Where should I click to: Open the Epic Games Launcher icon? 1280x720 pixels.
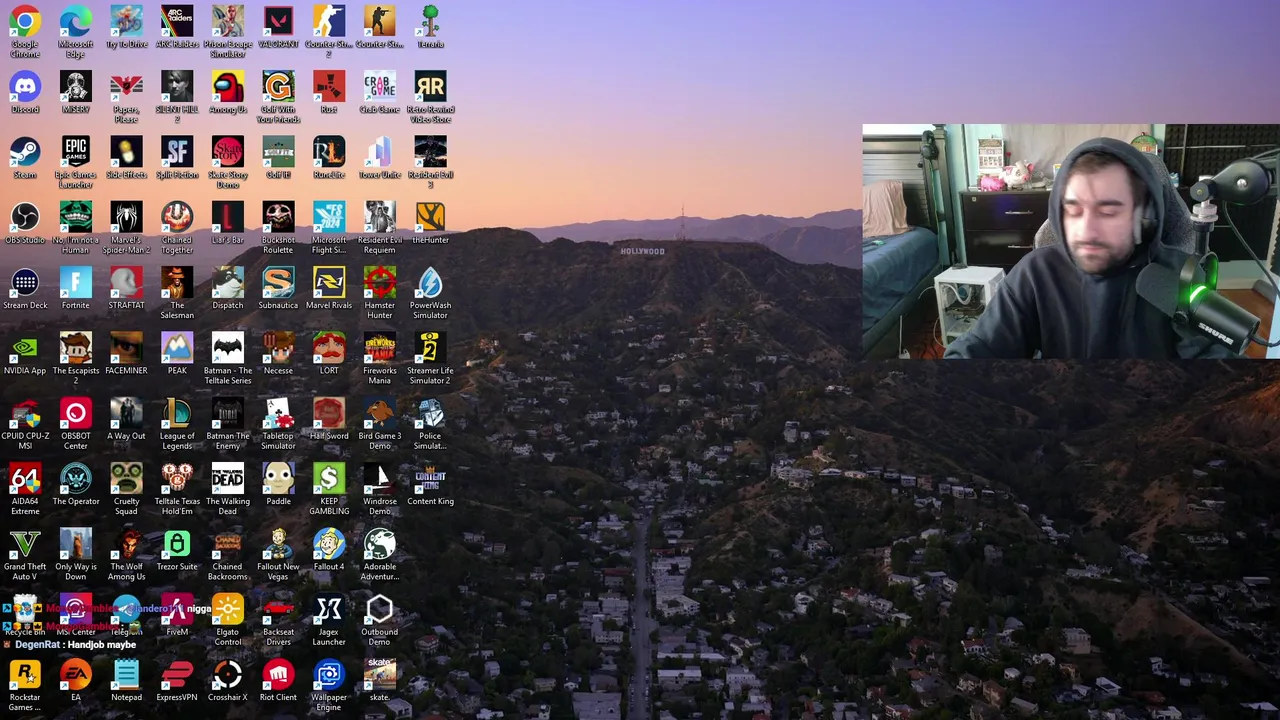point(76,152)
